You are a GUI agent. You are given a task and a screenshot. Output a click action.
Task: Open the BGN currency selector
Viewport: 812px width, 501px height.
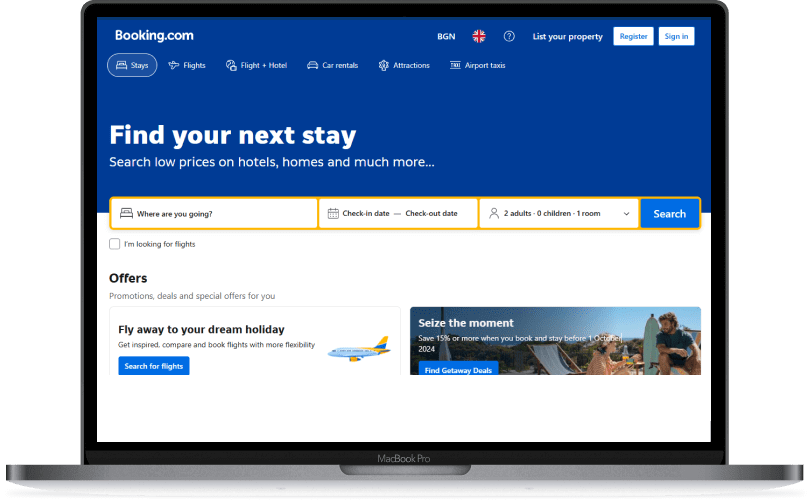click(446, 36)
